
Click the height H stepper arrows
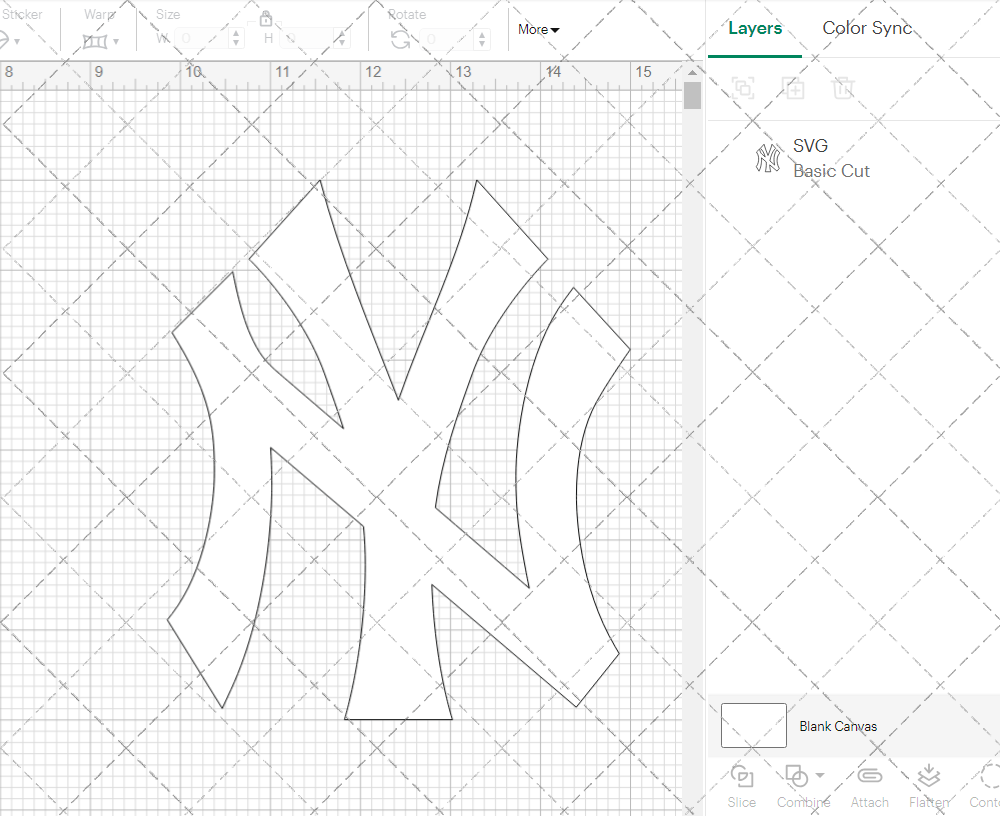pyautogui.click(x=342, y=39)
